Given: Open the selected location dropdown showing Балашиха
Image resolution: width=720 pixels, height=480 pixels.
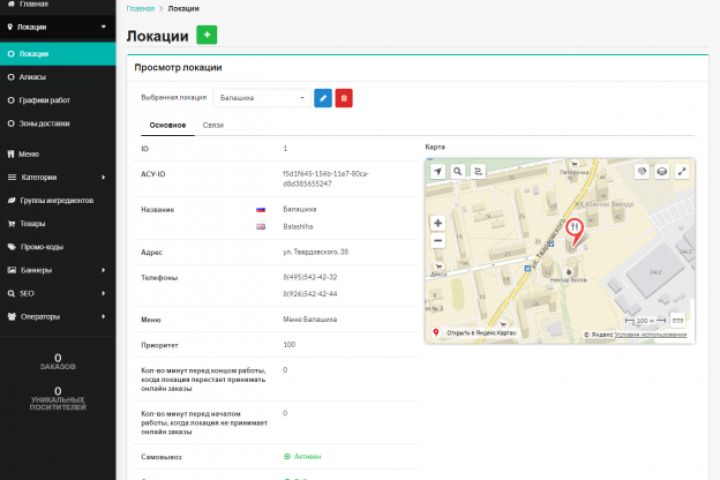Looking at the screenshot, I should click(261, 98).
